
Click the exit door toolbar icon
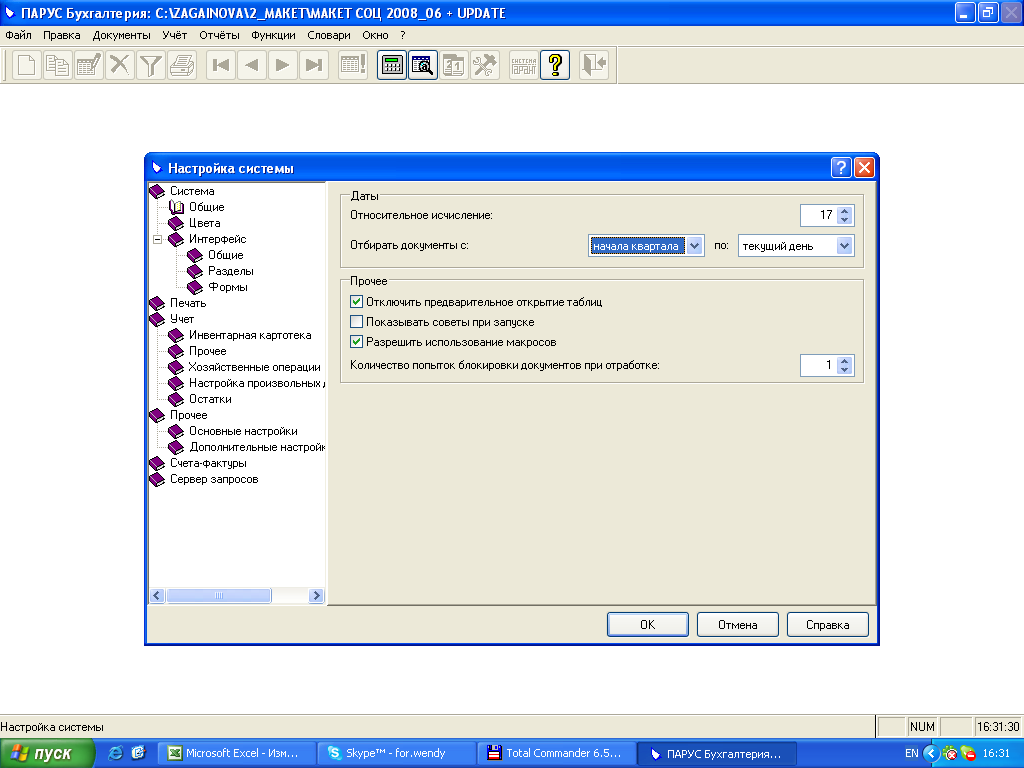point(594,65)
